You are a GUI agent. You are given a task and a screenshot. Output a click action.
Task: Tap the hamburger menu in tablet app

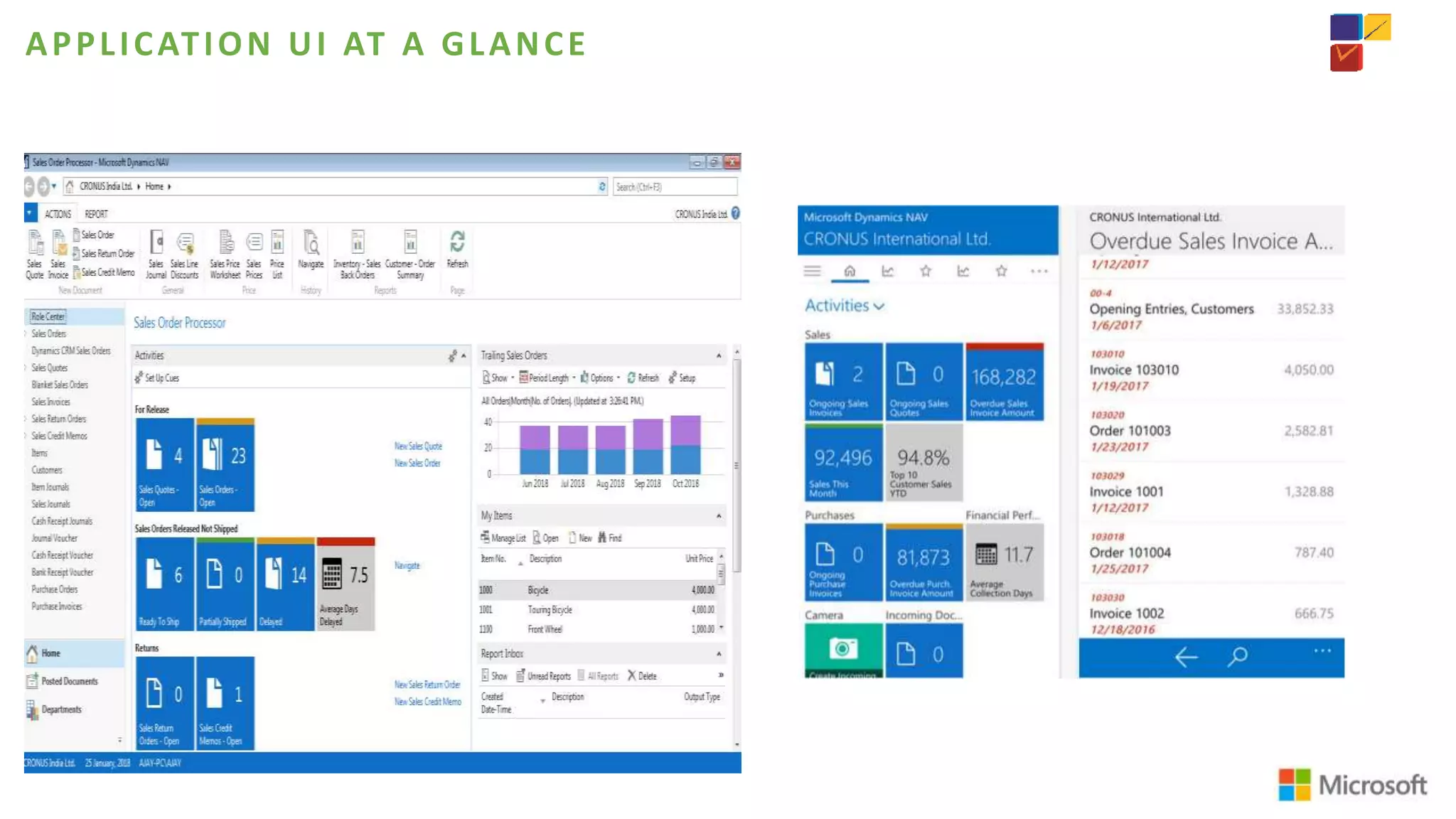[813, 271]
